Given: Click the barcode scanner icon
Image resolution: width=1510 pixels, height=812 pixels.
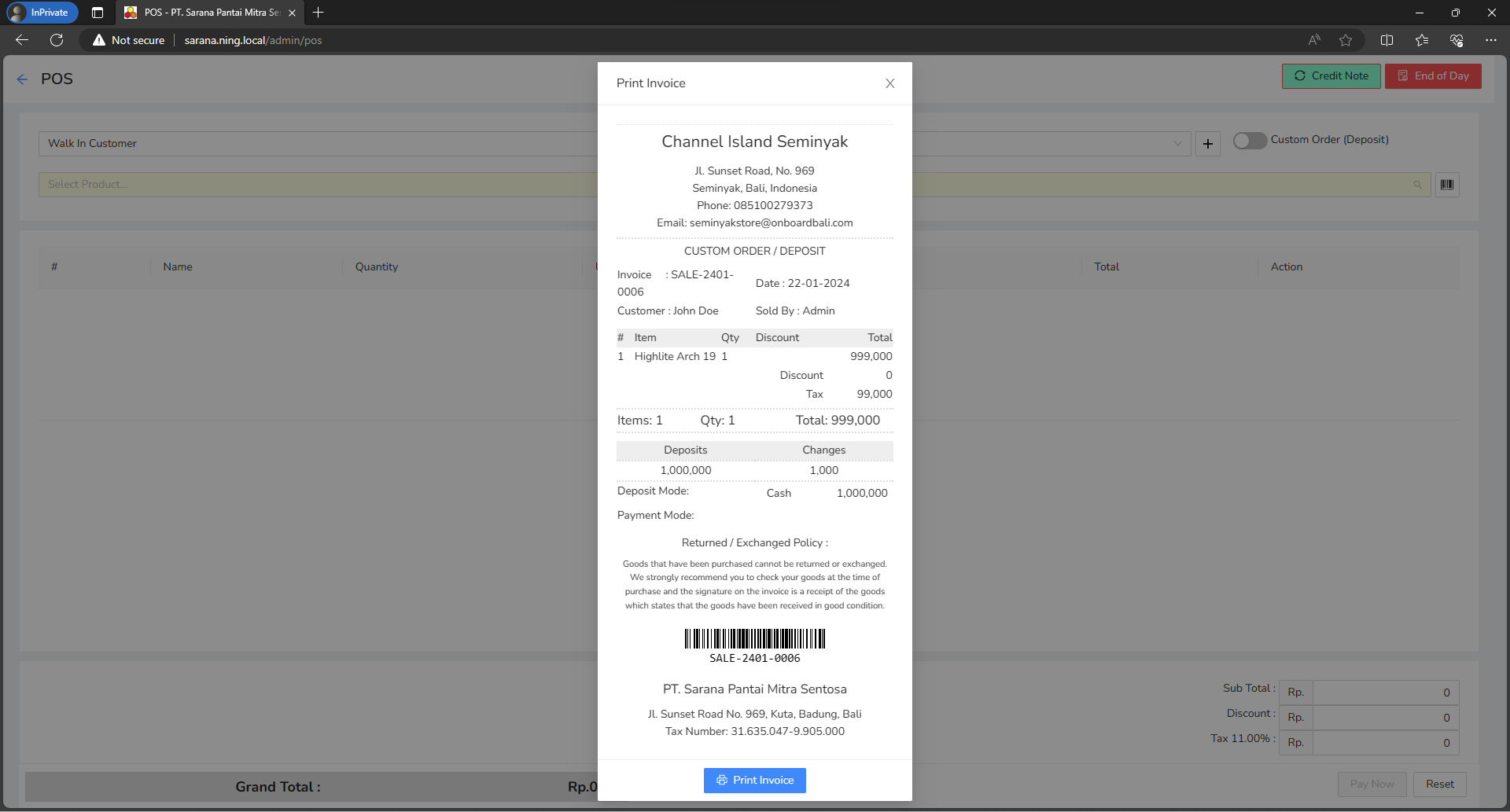Looking at the screenshot, I should (x=1447, y=185).
